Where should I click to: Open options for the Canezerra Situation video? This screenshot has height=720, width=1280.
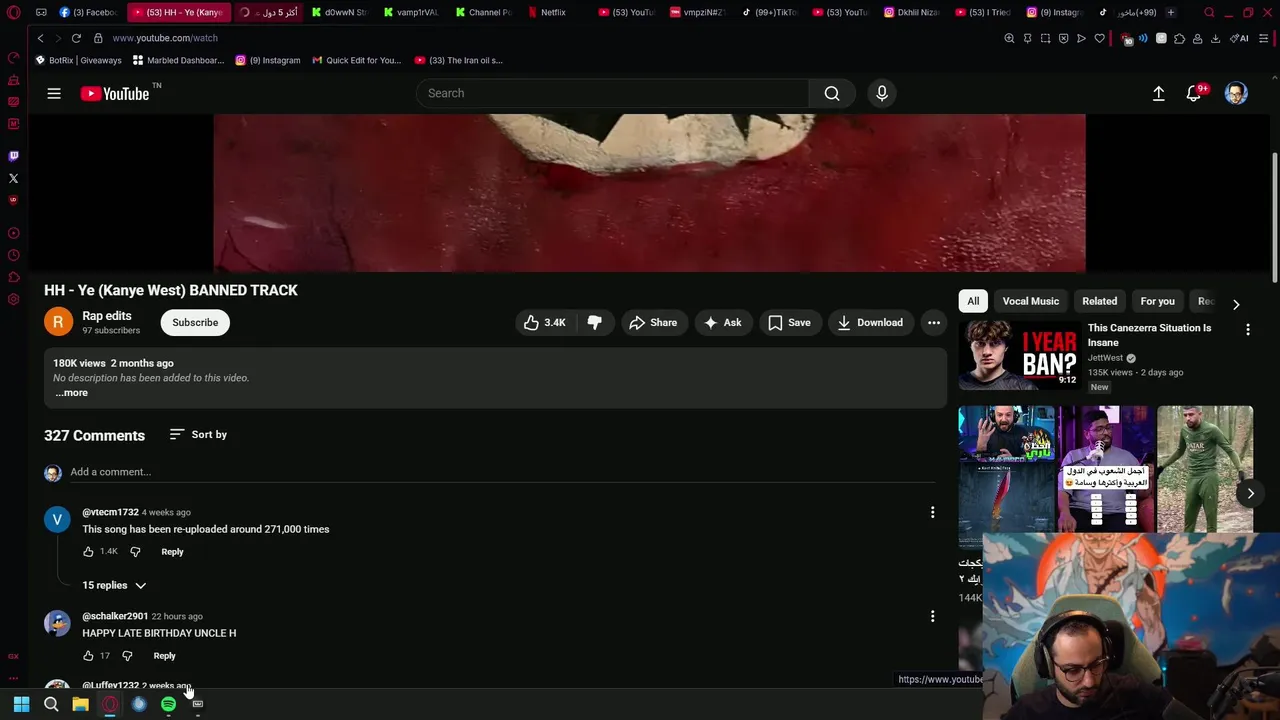click(1247, 329)
